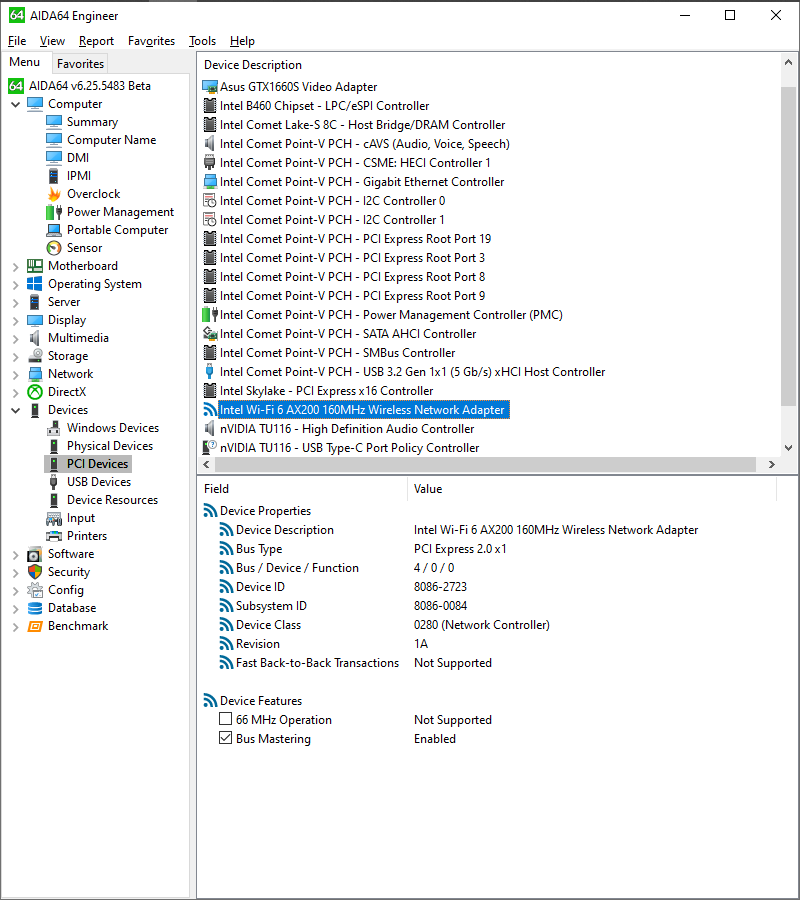Click the Software disc icon
This screenshot has width=800, height=900.
pos(35,554)
